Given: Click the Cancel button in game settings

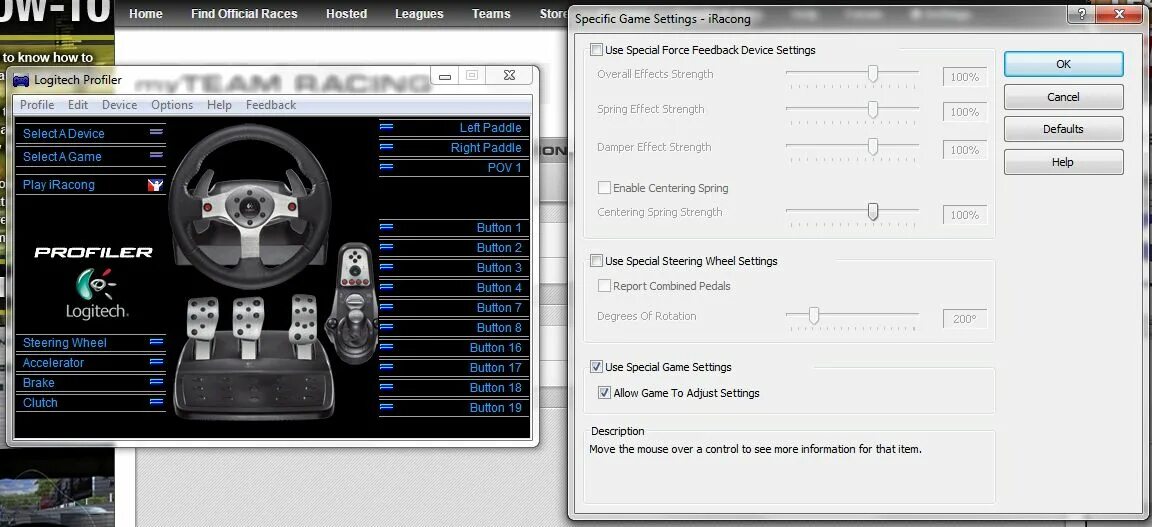Looking at the screenshot, I should click(x=1063, y=96).
